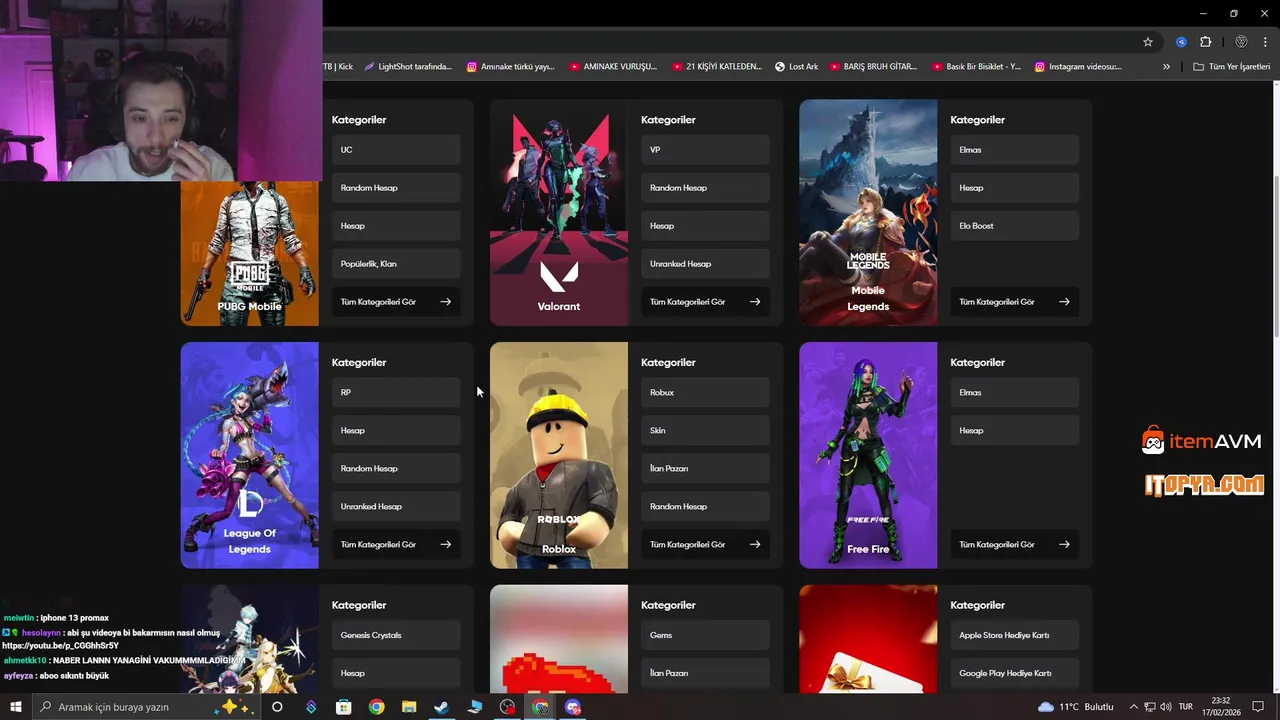Switch the TUR keyboard language indicator
The image size is (1280, 720).
[1186, 707]
